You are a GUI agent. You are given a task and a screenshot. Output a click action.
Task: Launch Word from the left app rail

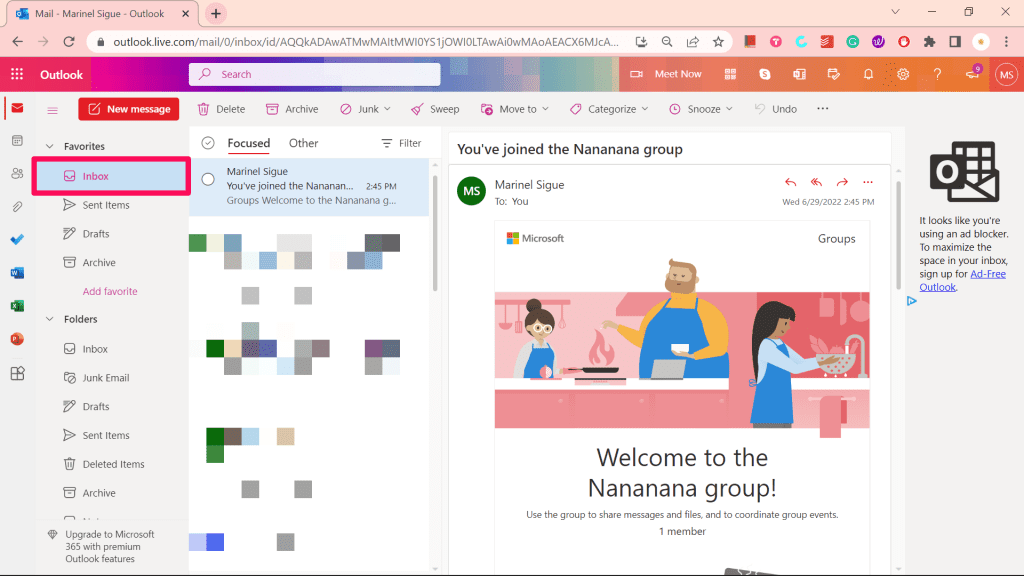click(17, 273)
